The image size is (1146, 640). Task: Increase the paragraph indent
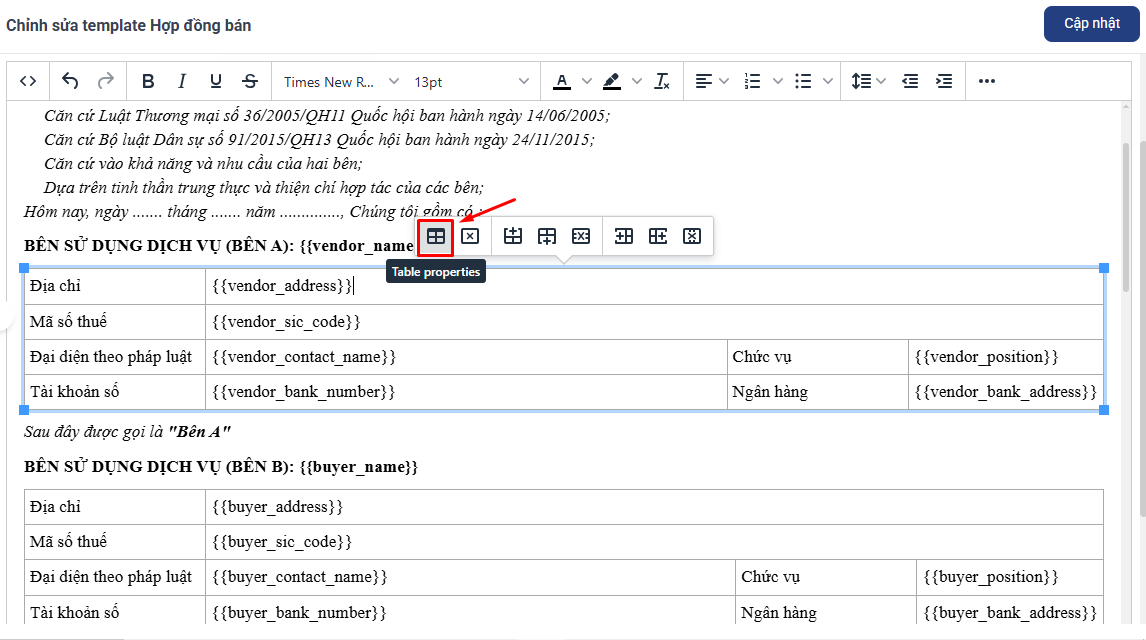click(943, 81)
